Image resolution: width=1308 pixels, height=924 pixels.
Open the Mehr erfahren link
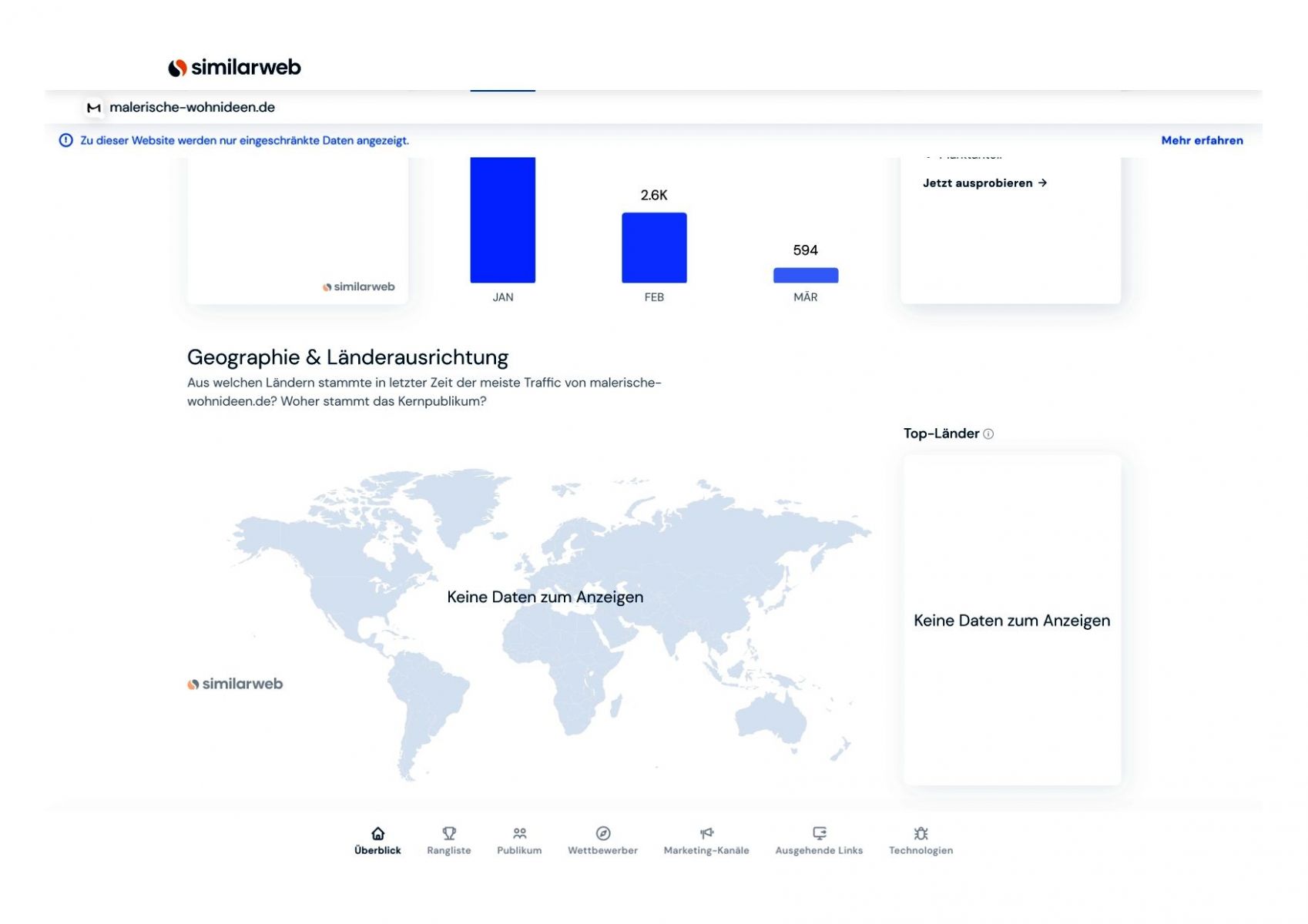pyautogui.click(x=1202, y=140)
